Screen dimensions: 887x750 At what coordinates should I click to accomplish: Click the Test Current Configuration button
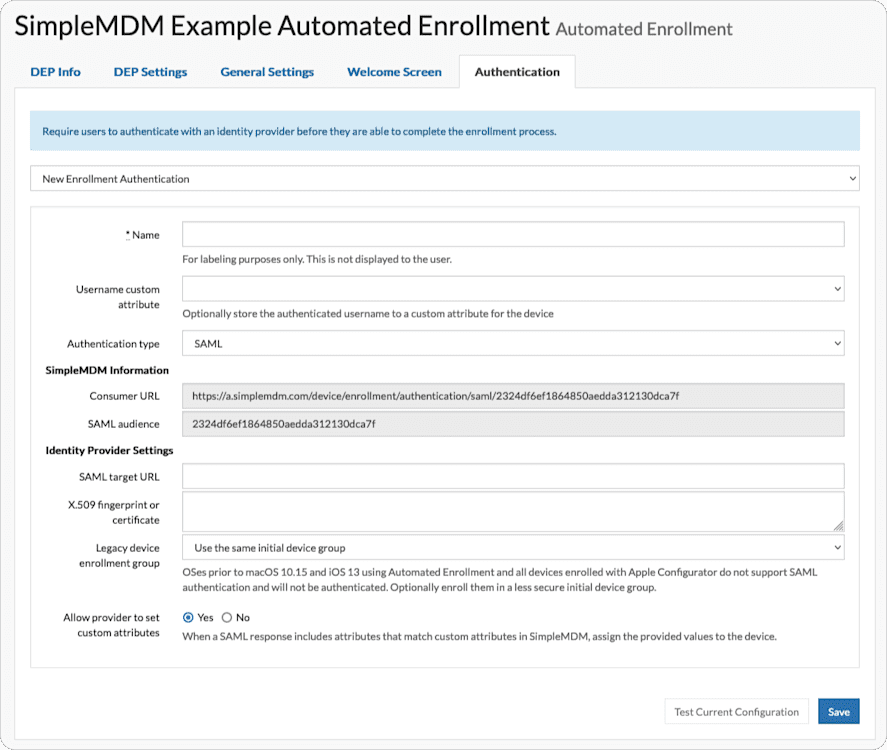[x=737, y=712]
